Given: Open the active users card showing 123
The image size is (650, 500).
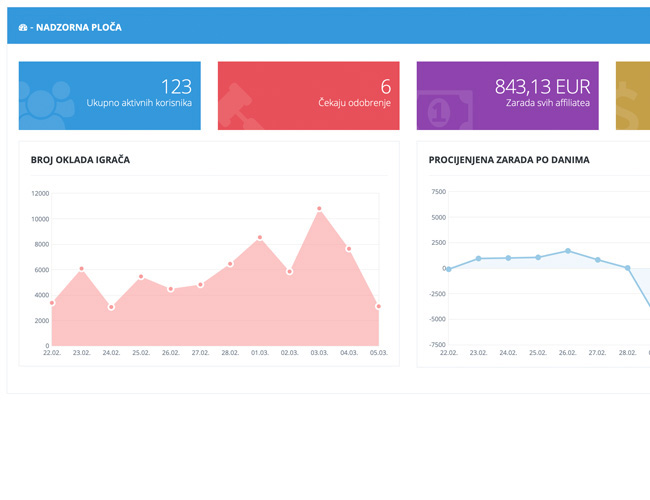Looking at the screenshot, I should (x=109, y=96).
